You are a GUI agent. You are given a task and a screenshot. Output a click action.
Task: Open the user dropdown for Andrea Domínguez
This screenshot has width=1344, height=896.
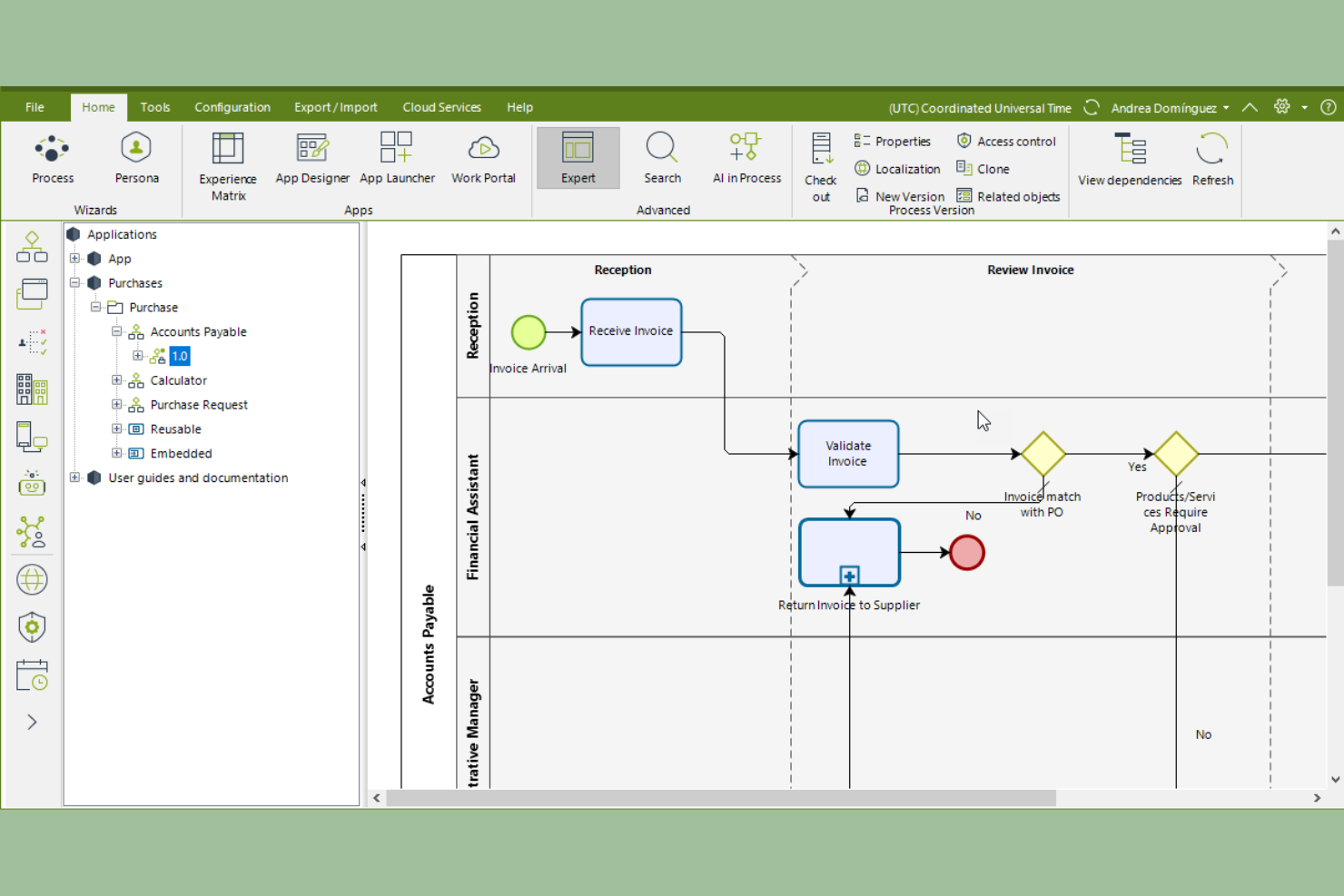(x=1226, y=107)
